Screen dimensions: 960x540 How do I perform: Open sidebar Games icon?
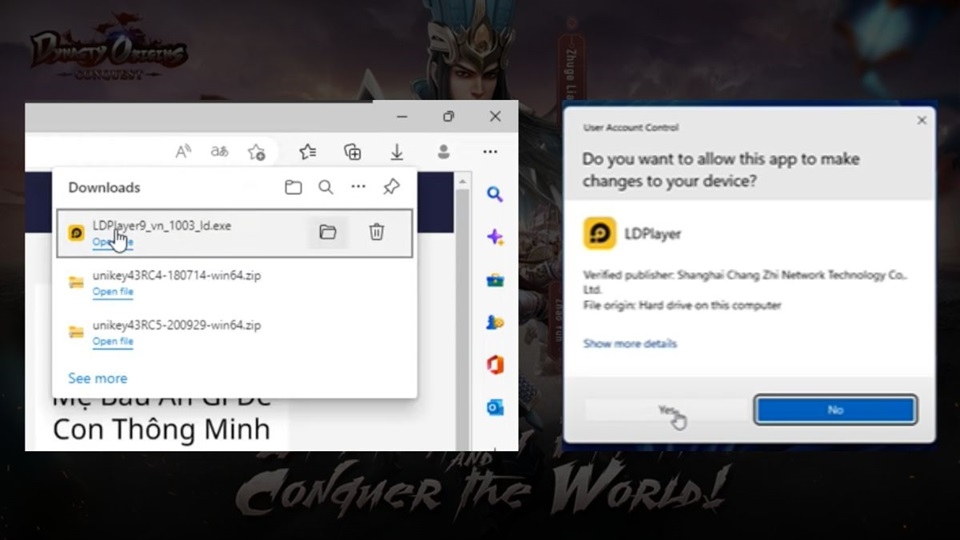click(495, 322)
